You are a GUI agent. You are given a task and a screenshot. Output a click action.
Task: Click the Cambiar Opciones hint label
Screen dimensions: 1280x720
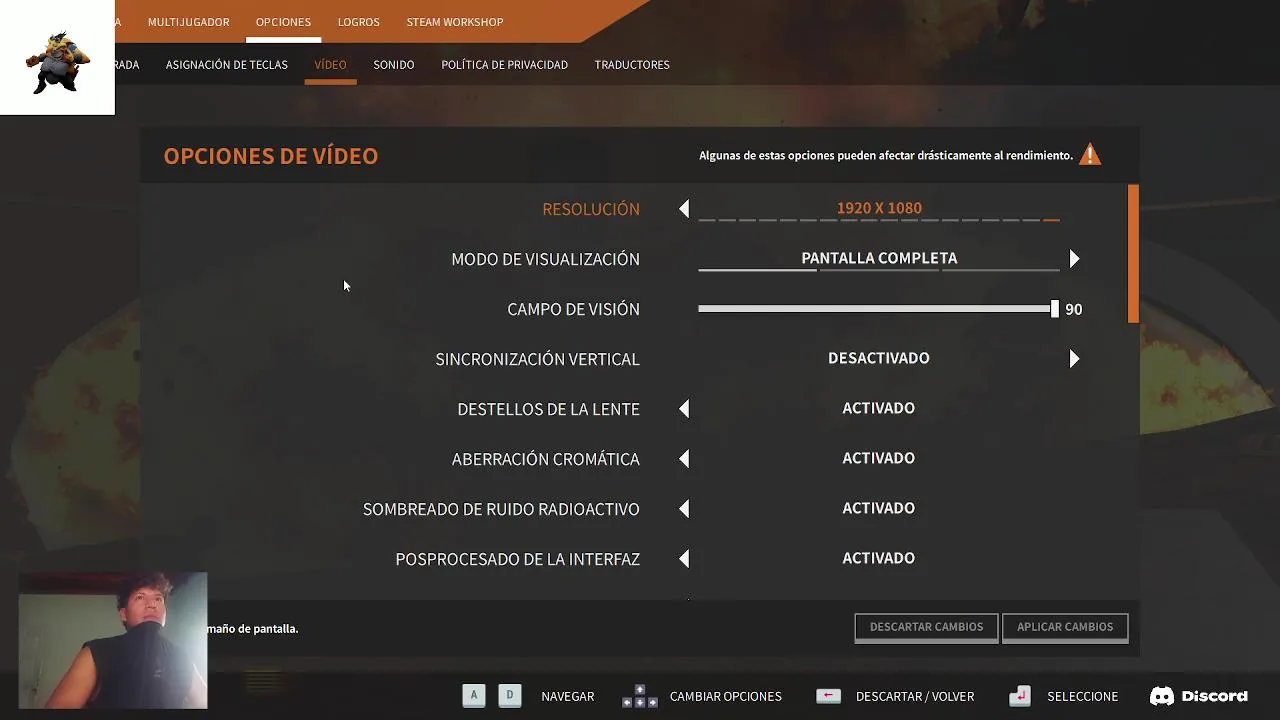click(726, 697)
